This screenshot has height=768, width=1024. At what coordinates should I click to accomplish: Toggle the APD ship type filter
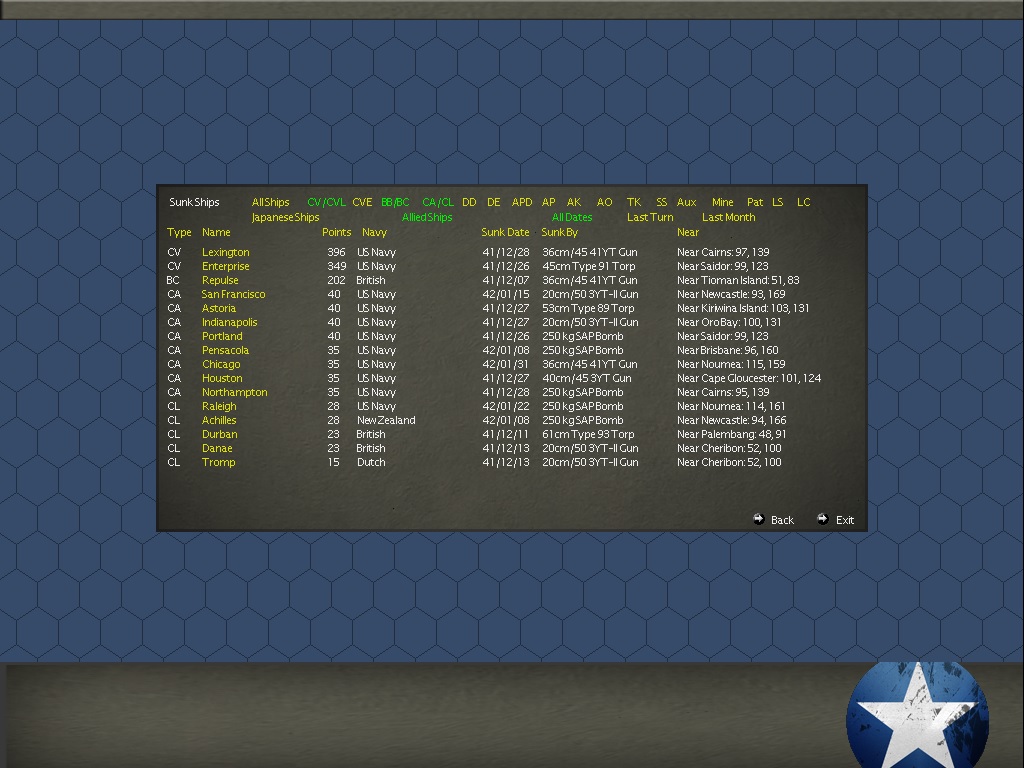522,202
